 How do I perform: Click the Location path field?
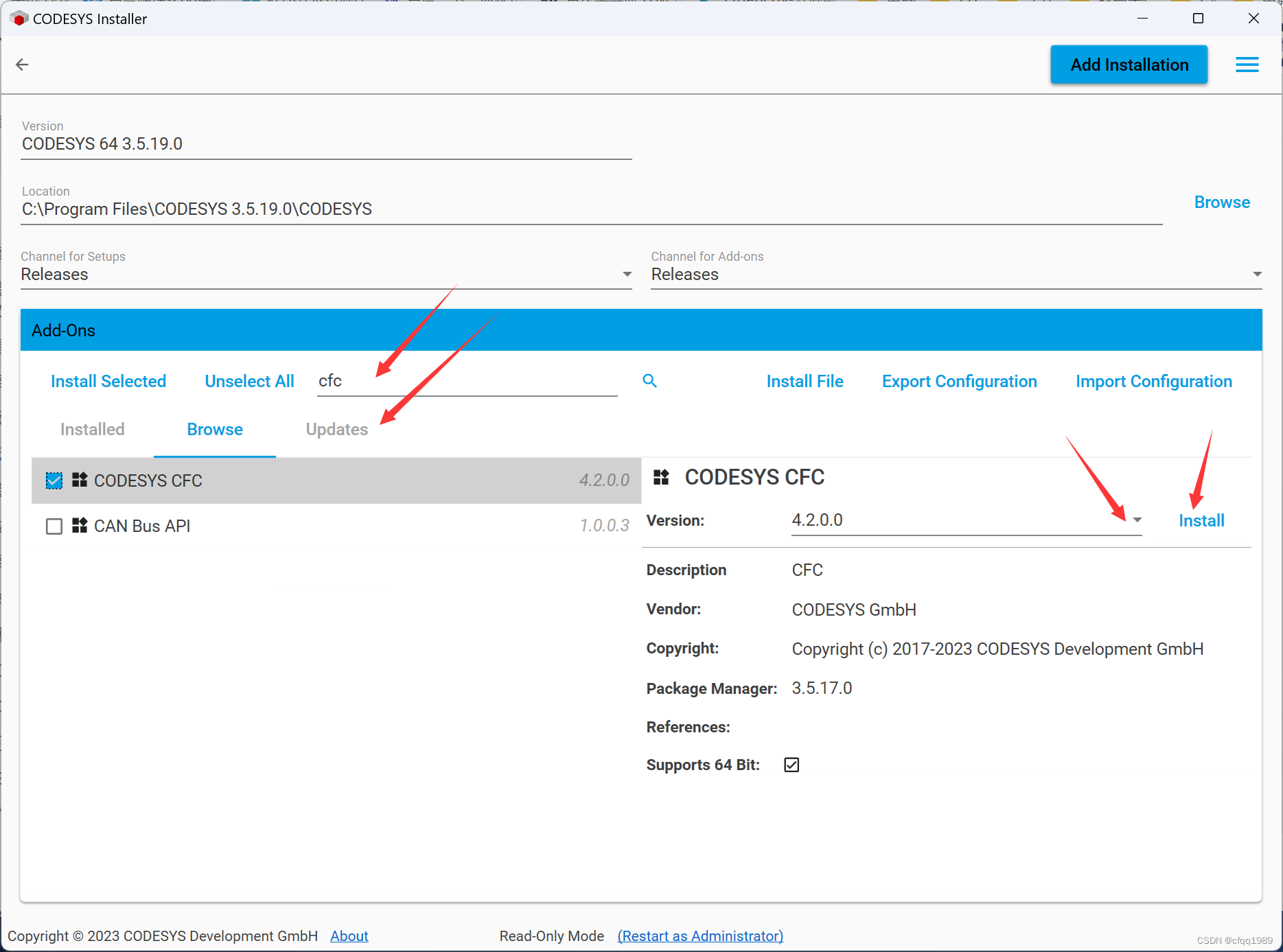click(591, 209)
